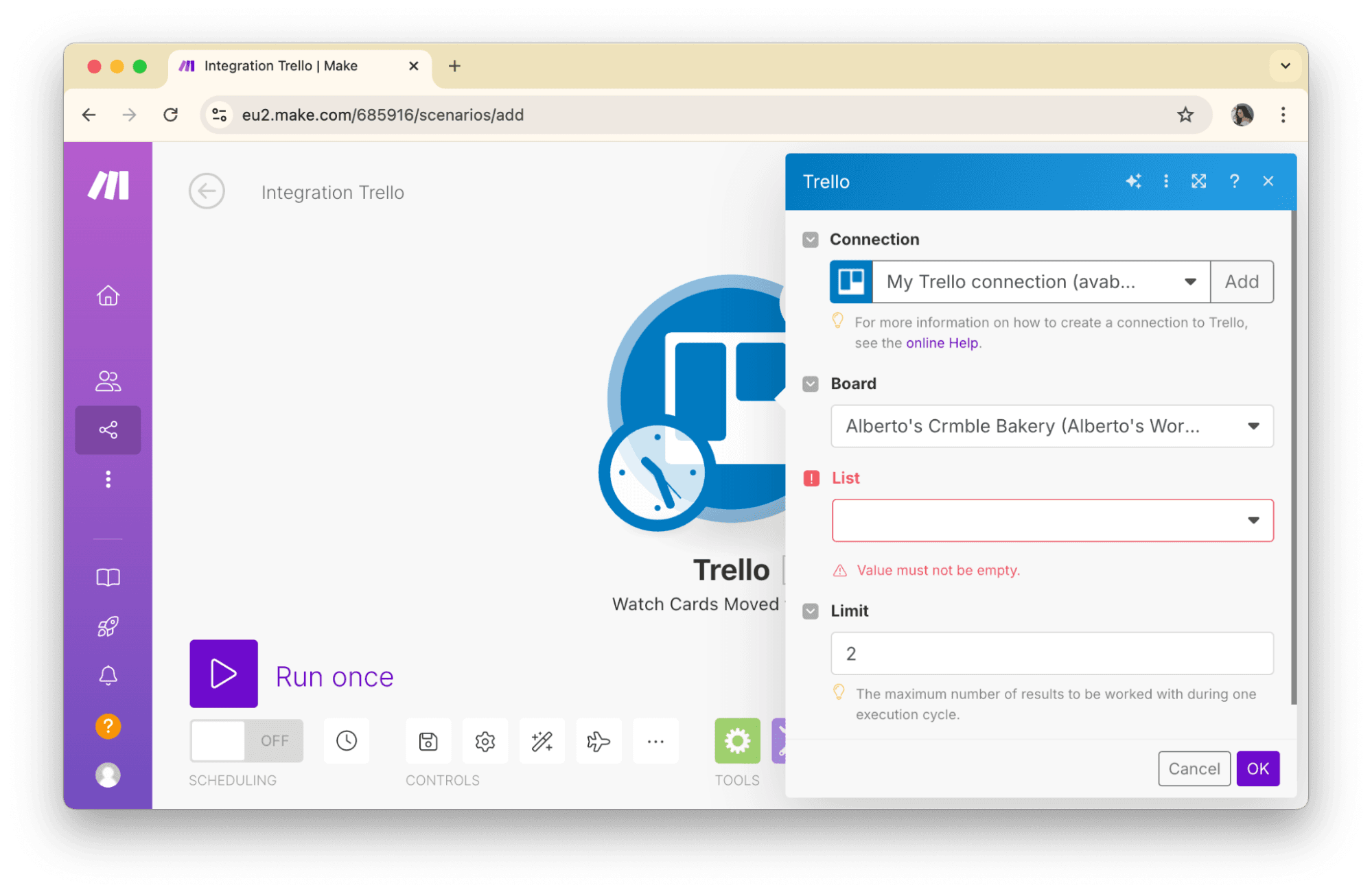Open notifications bell in sidebar
The image size is (1372, 894).
pos(108,676)
